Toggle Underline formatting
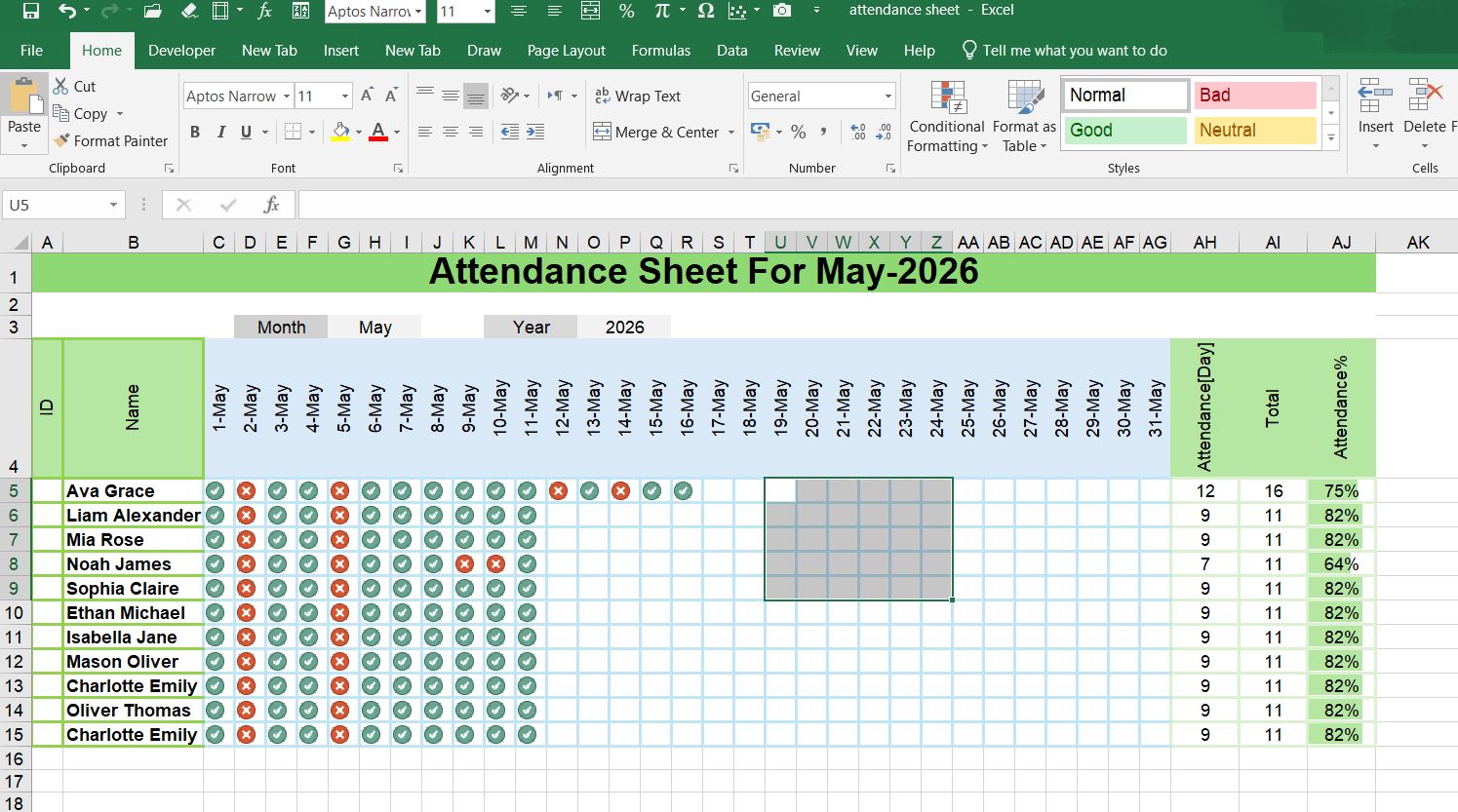Viewport: 1458px width, 812px height. coord(246,132)
